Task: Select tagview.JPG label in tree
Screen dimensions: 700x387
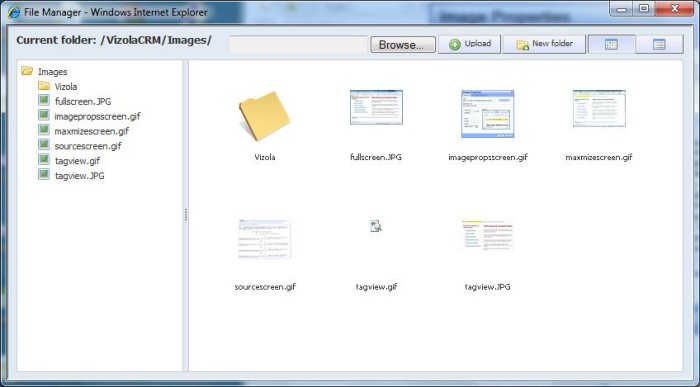Action: tap(79, 175)
